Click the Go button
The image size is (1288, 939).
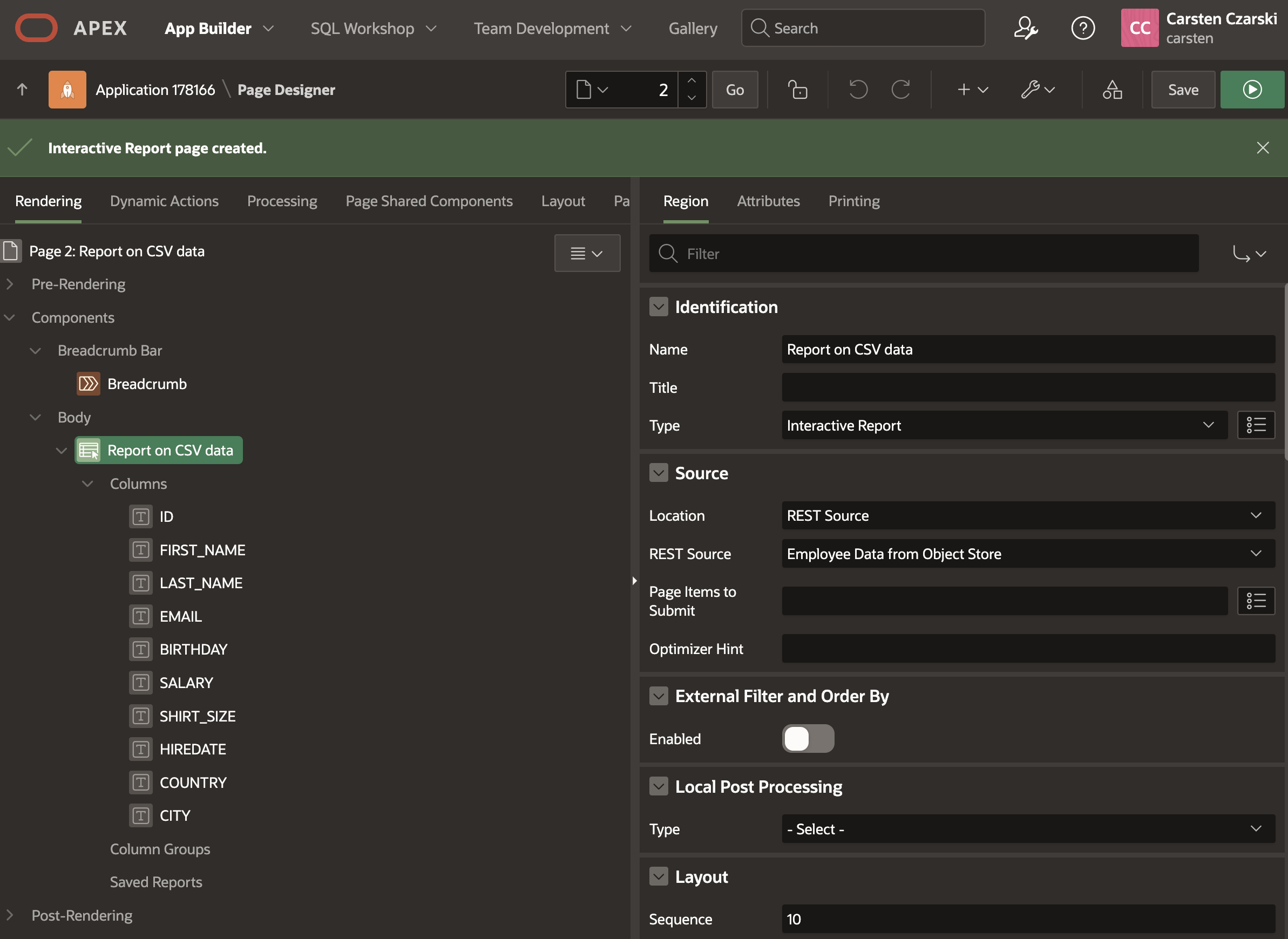click(734, 90)
